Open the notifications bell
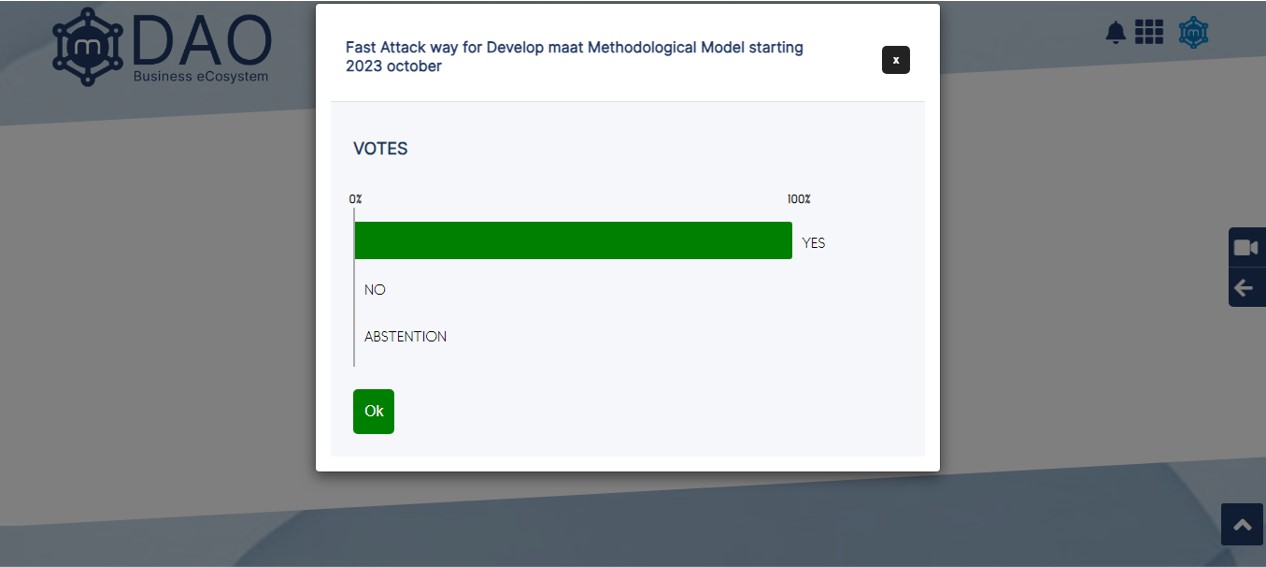Image resolution: width=1266 pixels, height=567 pixels. [1115, 33]
